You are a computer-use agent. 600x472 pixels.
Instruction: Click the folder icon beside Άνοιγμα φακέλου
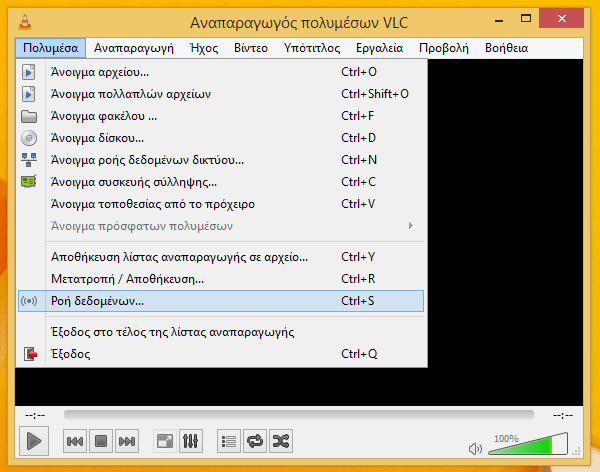(29, 116)
